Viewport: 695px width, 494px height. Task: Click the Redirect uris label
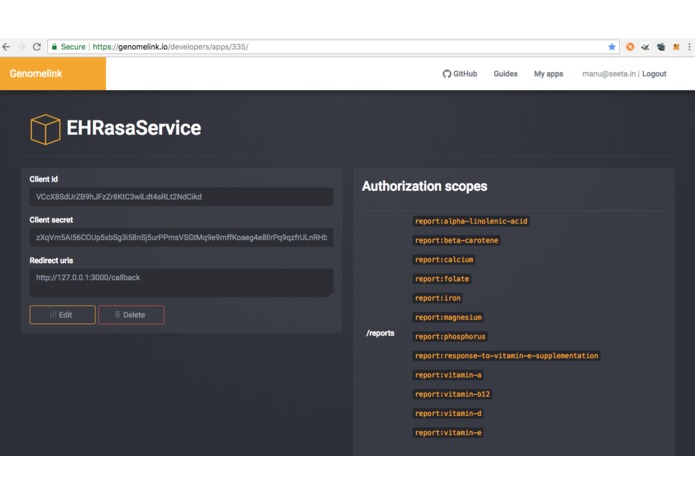(x=51, y=261)
